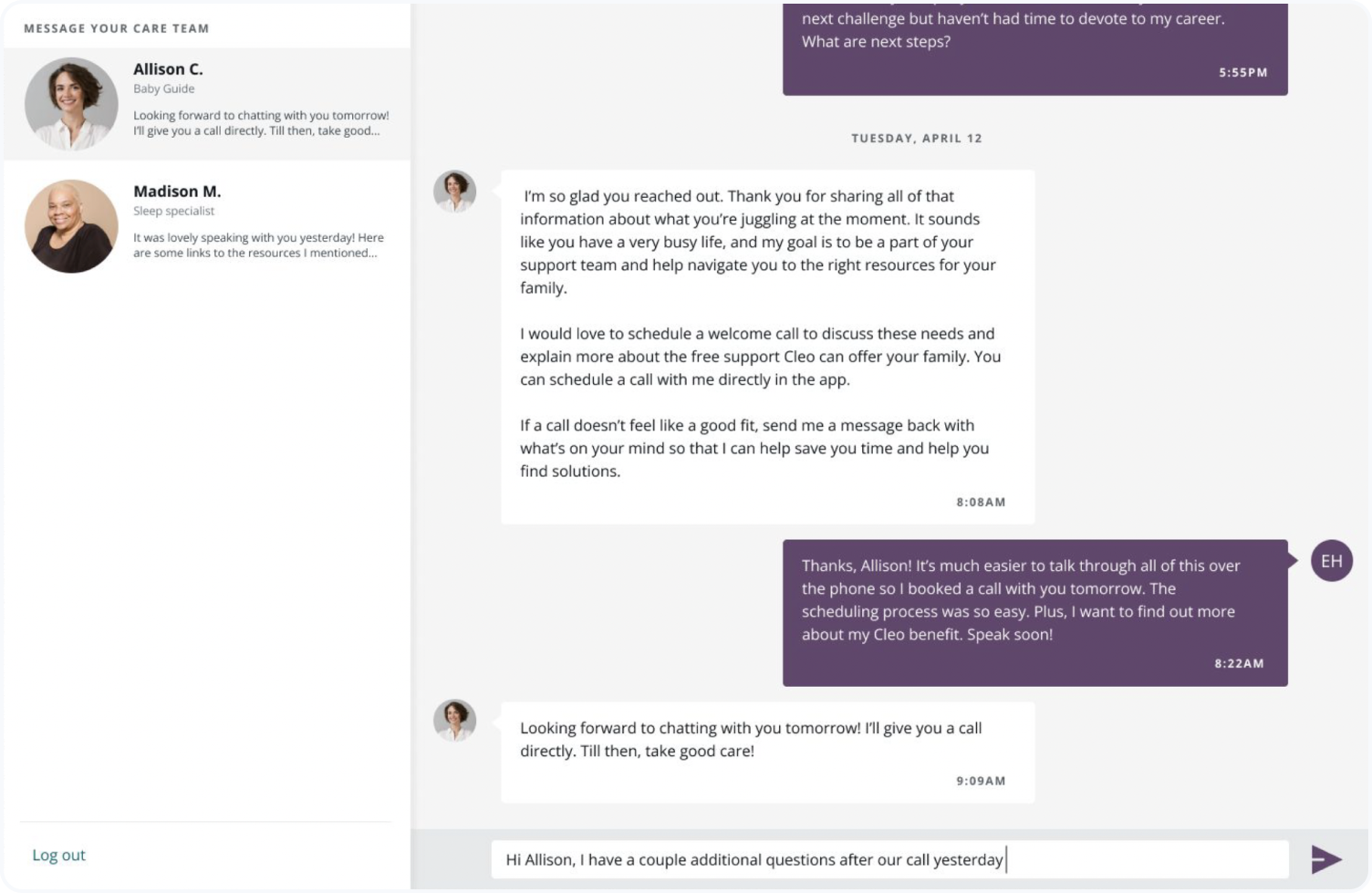This screenshot has width=1372, height=893.
Task: Open Allison C.'s large profile photo in sidebar
Action: (x=71, y=104)
